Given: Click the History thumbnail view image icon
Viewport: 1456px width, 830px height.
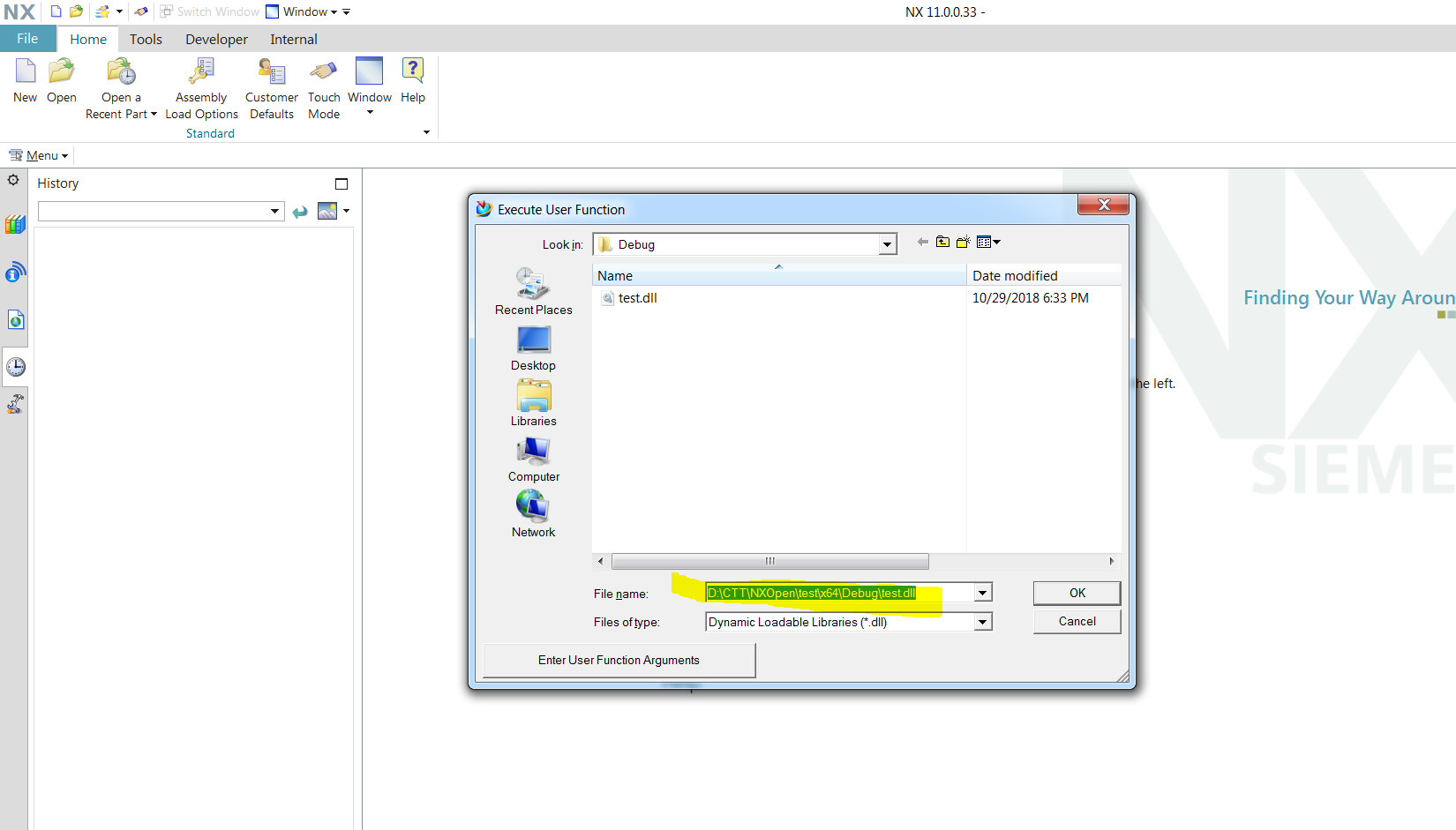Looking at the screenshot, I should point(327,211).
